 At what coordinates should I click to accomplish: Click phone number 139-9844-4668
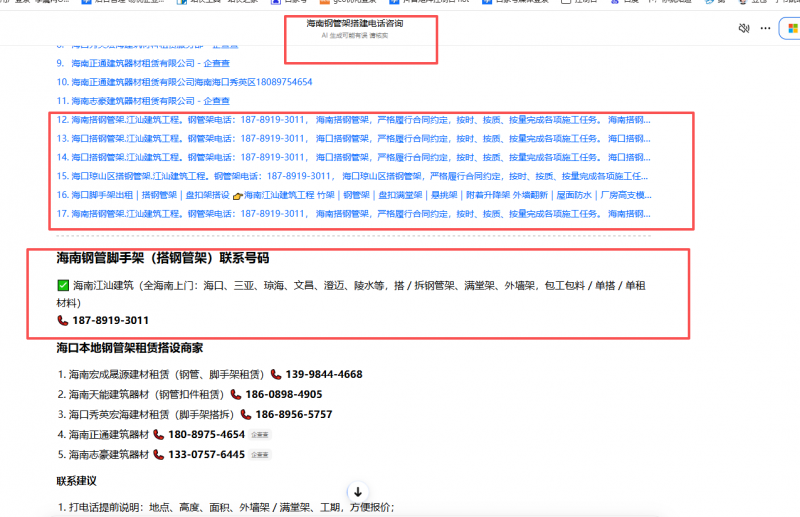(x=324, y=375)
